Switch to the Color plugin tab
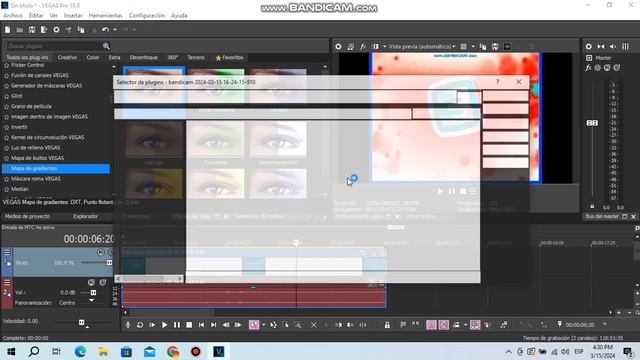This screenshot has height=360, width=640. coord(93,58)
